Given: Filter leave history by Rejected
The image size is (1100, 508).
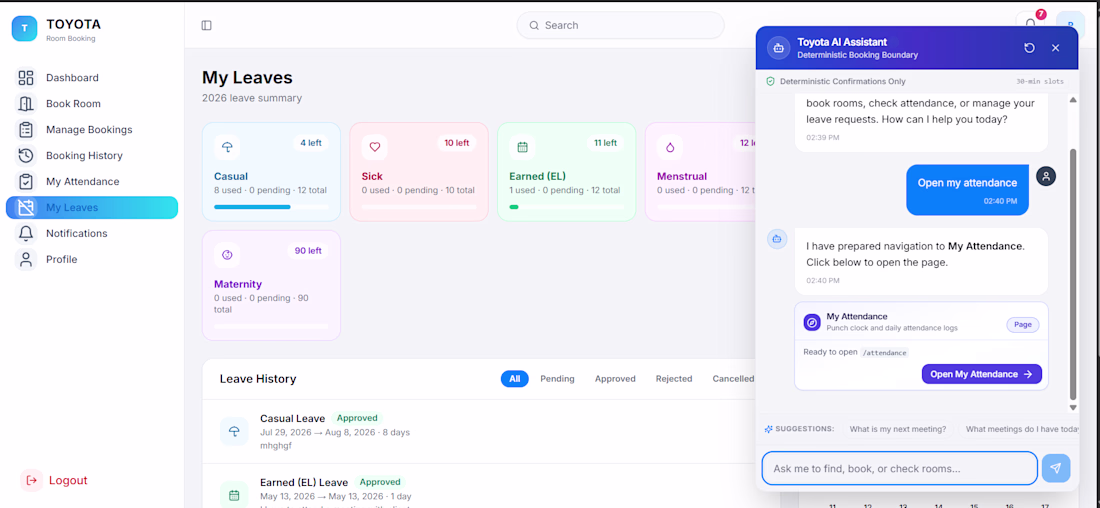Looking at the screenshot, I should click(x=674, y=379).
